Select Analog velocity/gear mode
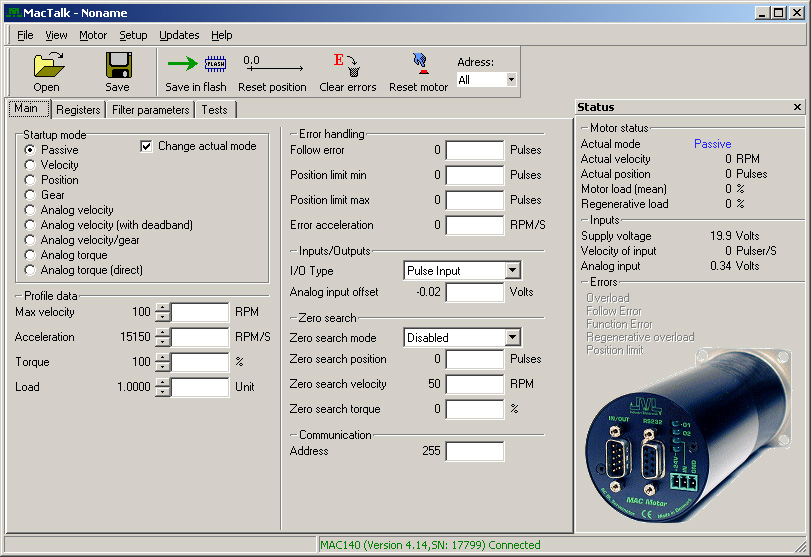Screen dimensions: 811x557 pyautogui.click(x=30, y=240)
